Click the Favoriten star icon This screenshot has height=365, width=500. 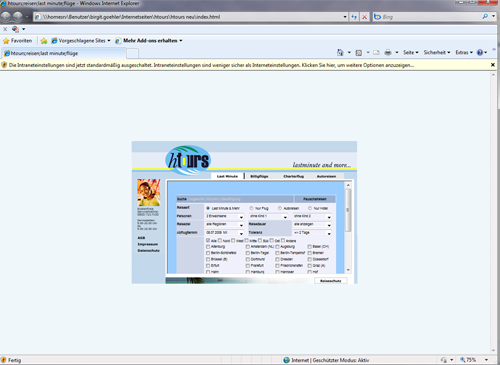6,41
